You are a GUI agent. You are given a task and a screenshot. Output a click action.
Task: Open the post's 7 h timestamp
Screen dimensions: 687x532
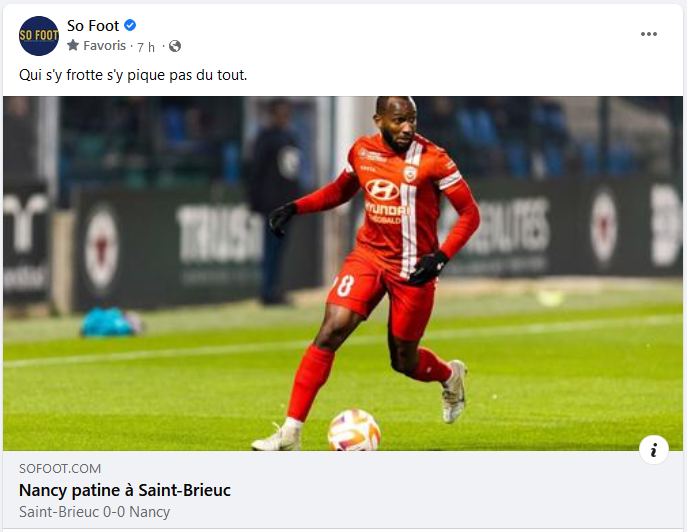click(146, 46)
